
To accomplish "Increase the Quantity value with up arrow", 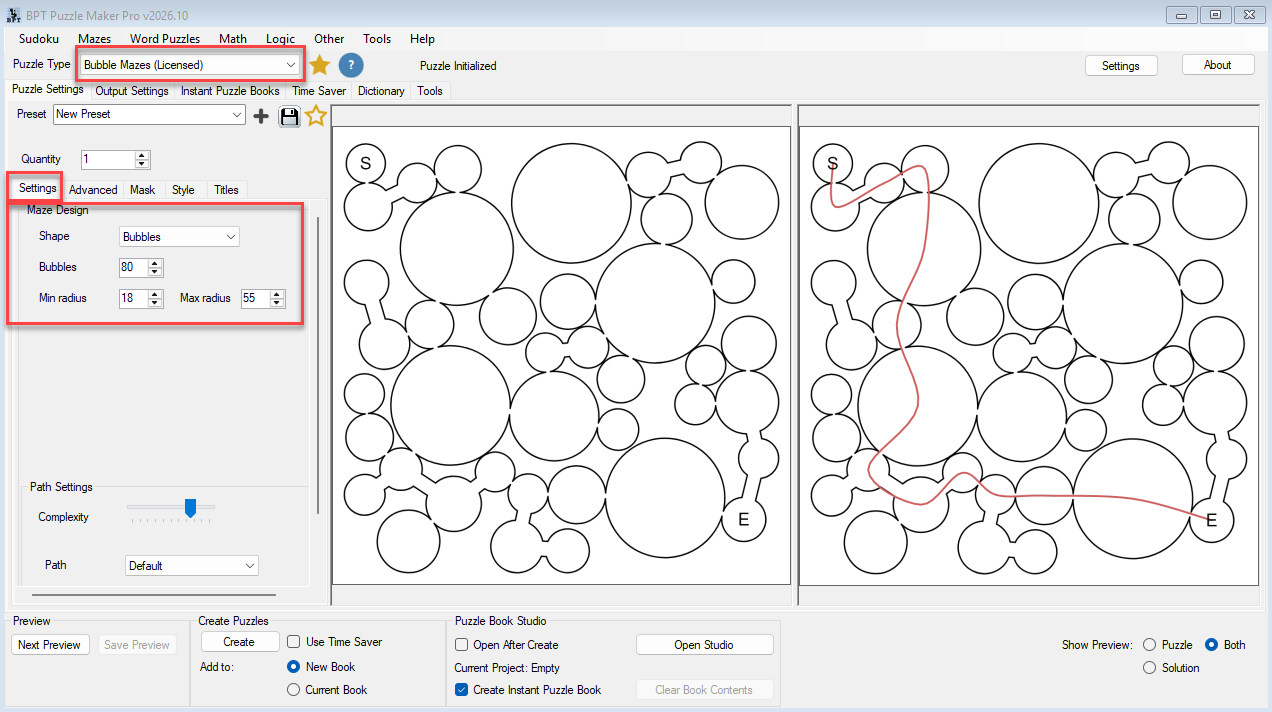I will point(142,155).
